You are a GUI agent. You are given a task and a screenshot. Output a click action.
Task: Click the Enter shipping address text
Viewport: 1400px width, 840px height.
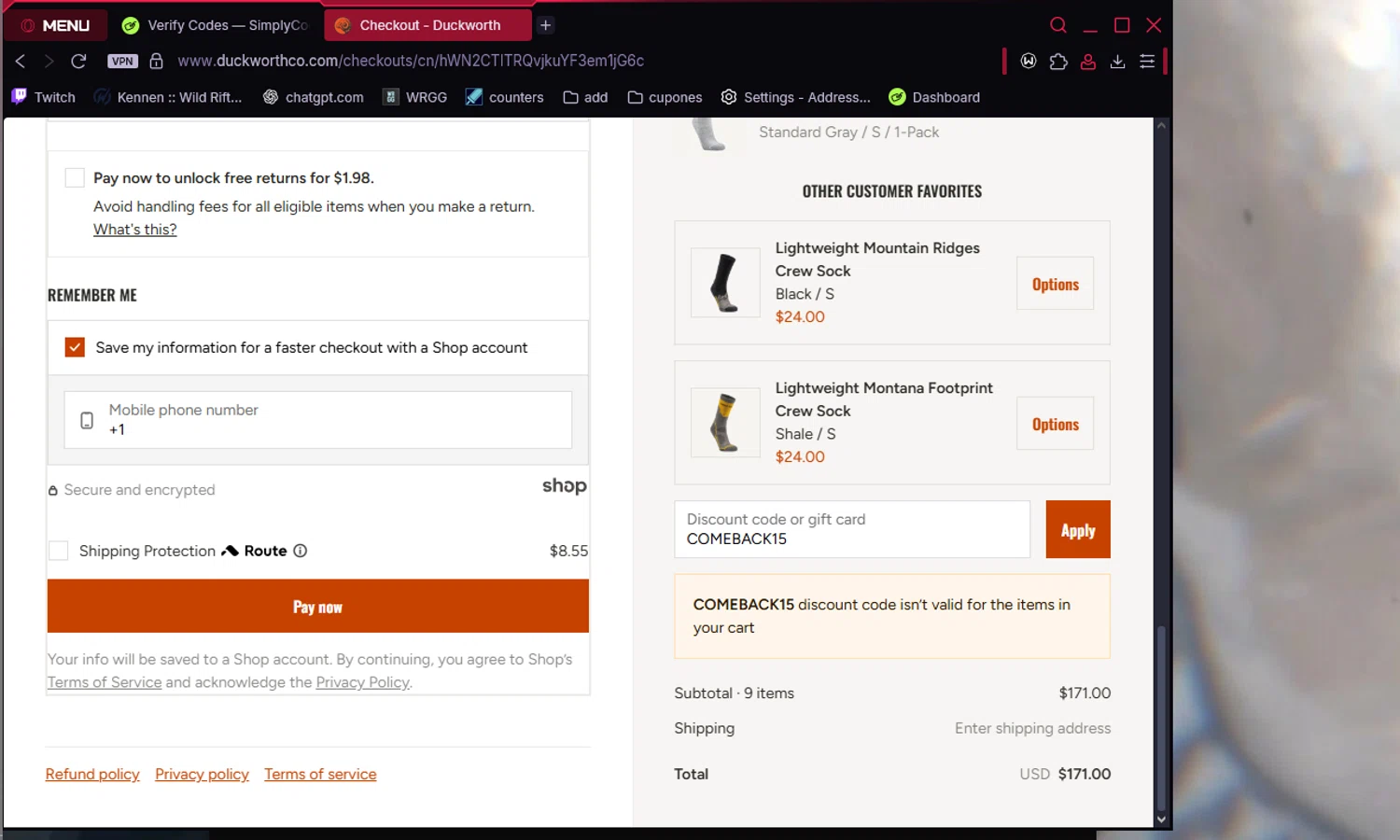(x=1032, y=728)
